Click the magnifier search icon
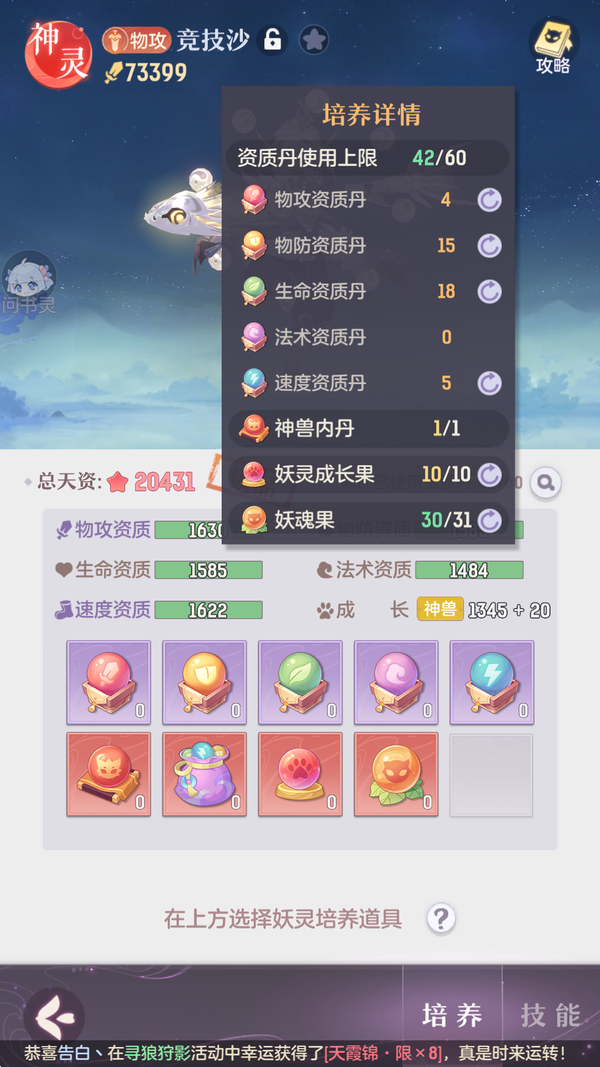Viewport: 600px width, 1067px height. click(x=546, y=483)
